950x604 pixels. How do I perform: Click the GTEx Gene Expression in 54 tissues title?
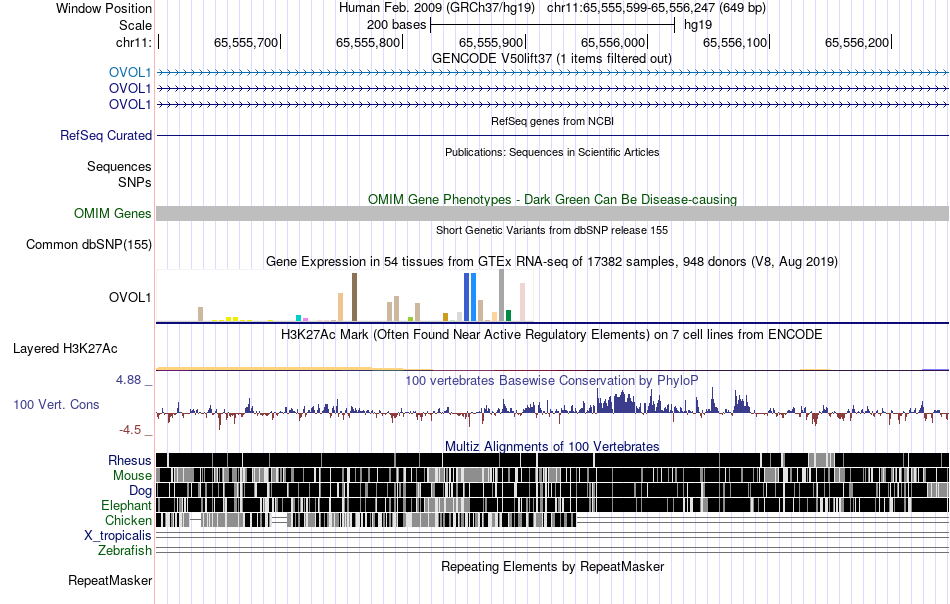552,262
